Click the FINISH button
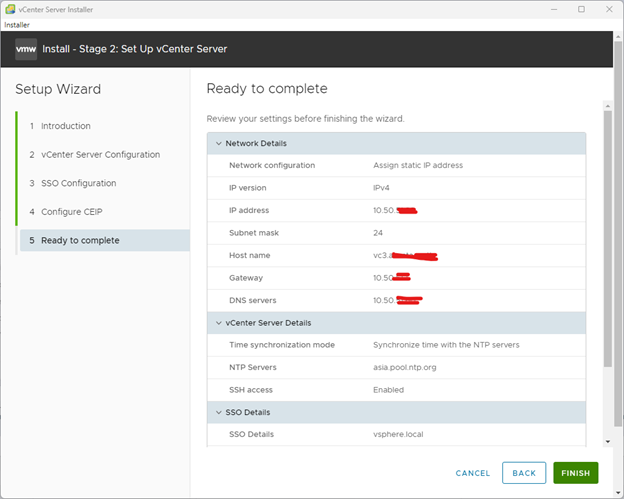The image size is (624, 499). coord(575,473)
